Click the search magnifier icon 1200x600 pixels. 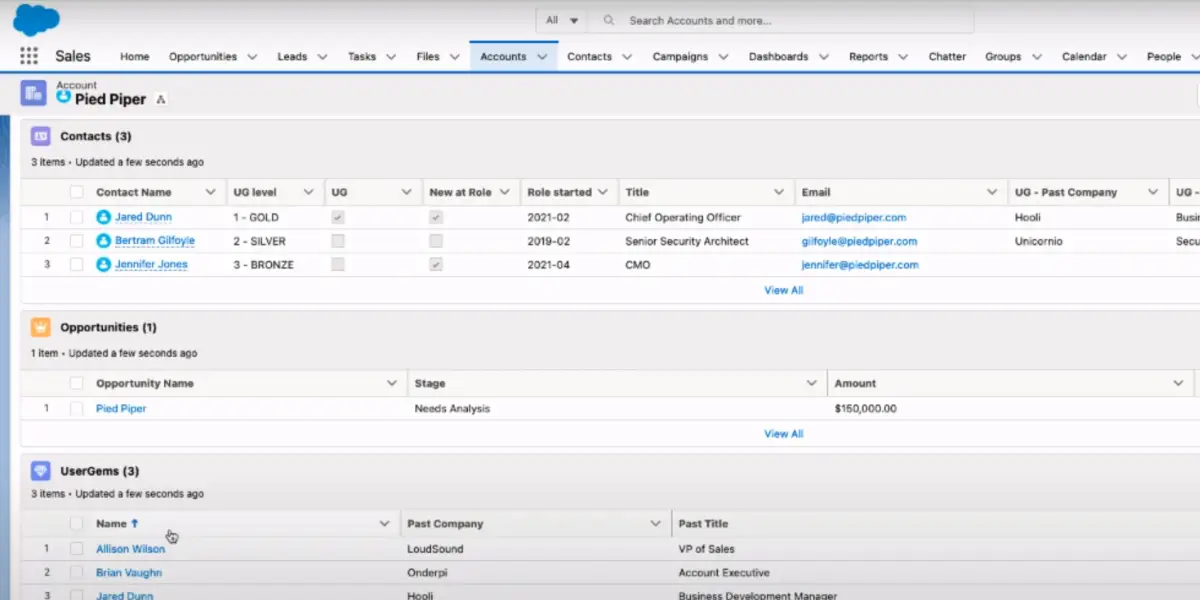pos(608,20)
